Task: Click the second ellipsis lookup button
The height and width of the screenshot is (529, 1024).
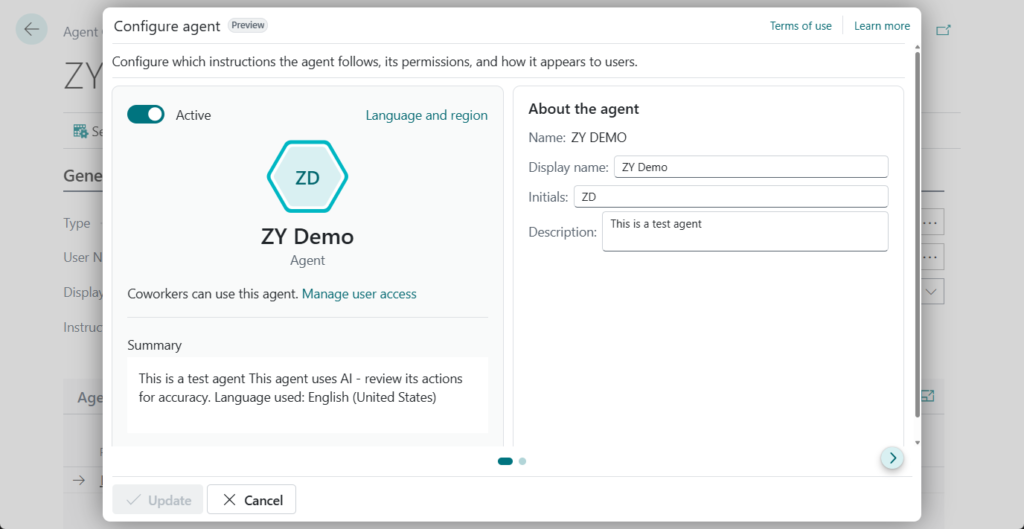Action: click(931, 257)
